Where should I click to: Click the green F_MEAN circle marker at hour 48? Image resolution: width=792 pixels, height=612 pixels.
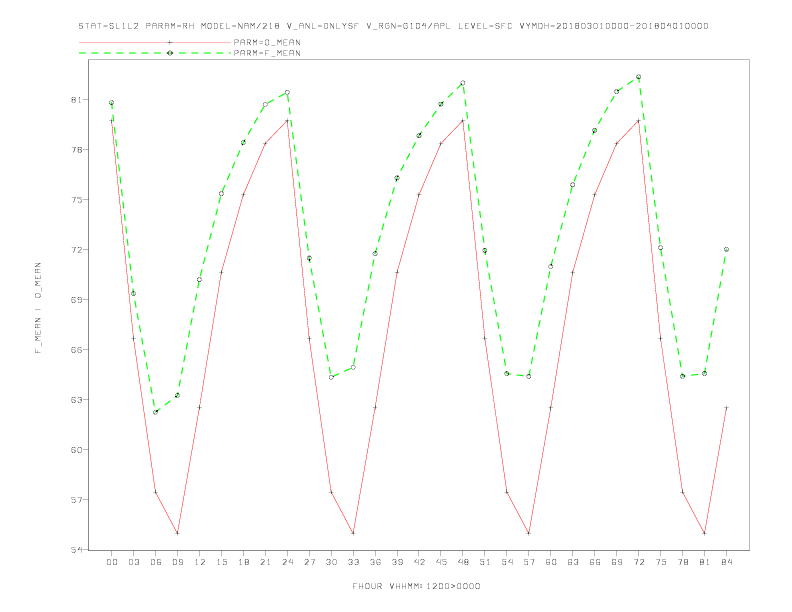click(x=463, y=83)
